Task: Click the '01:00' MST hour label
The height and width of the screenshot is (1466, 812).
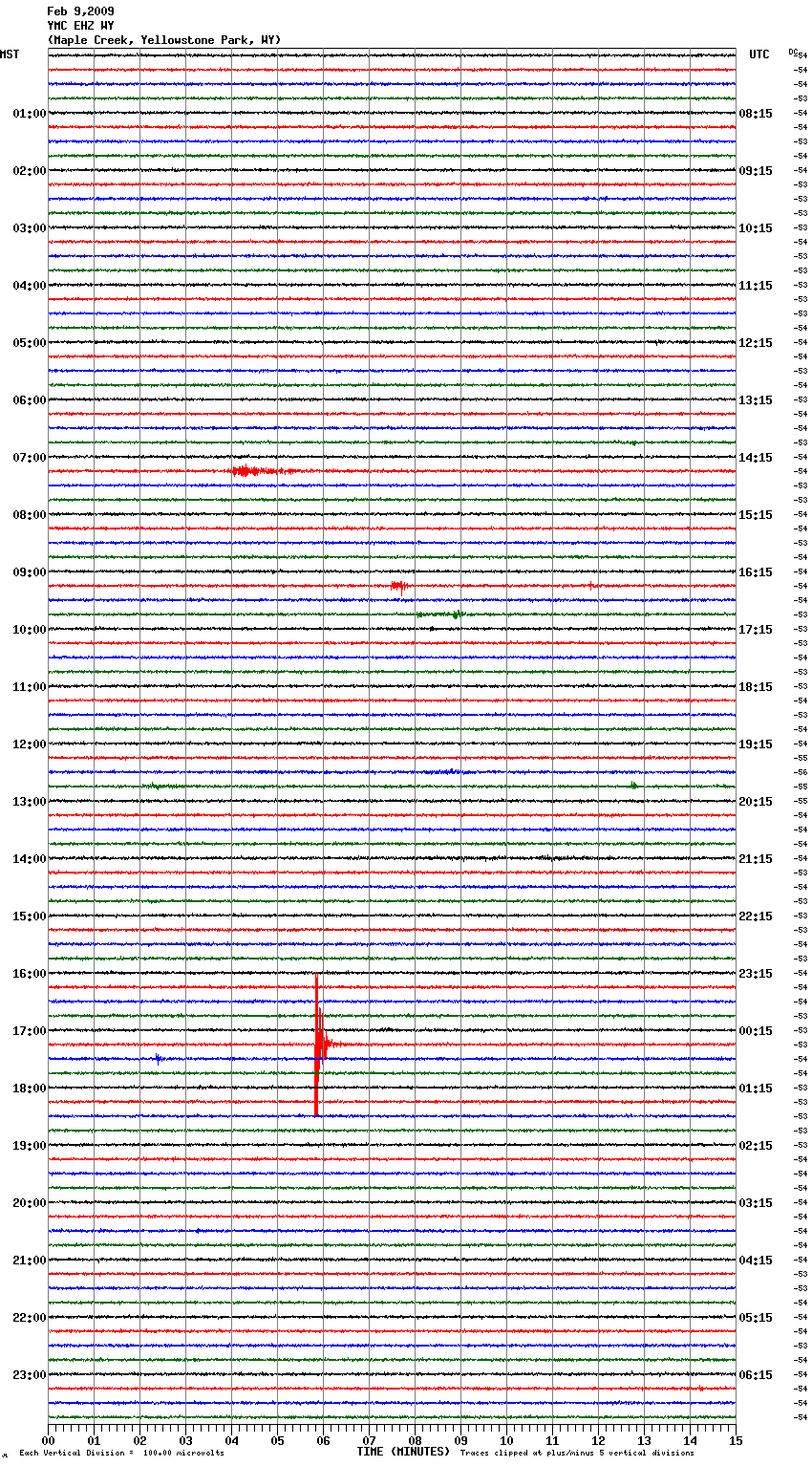Action: (29, 114)
